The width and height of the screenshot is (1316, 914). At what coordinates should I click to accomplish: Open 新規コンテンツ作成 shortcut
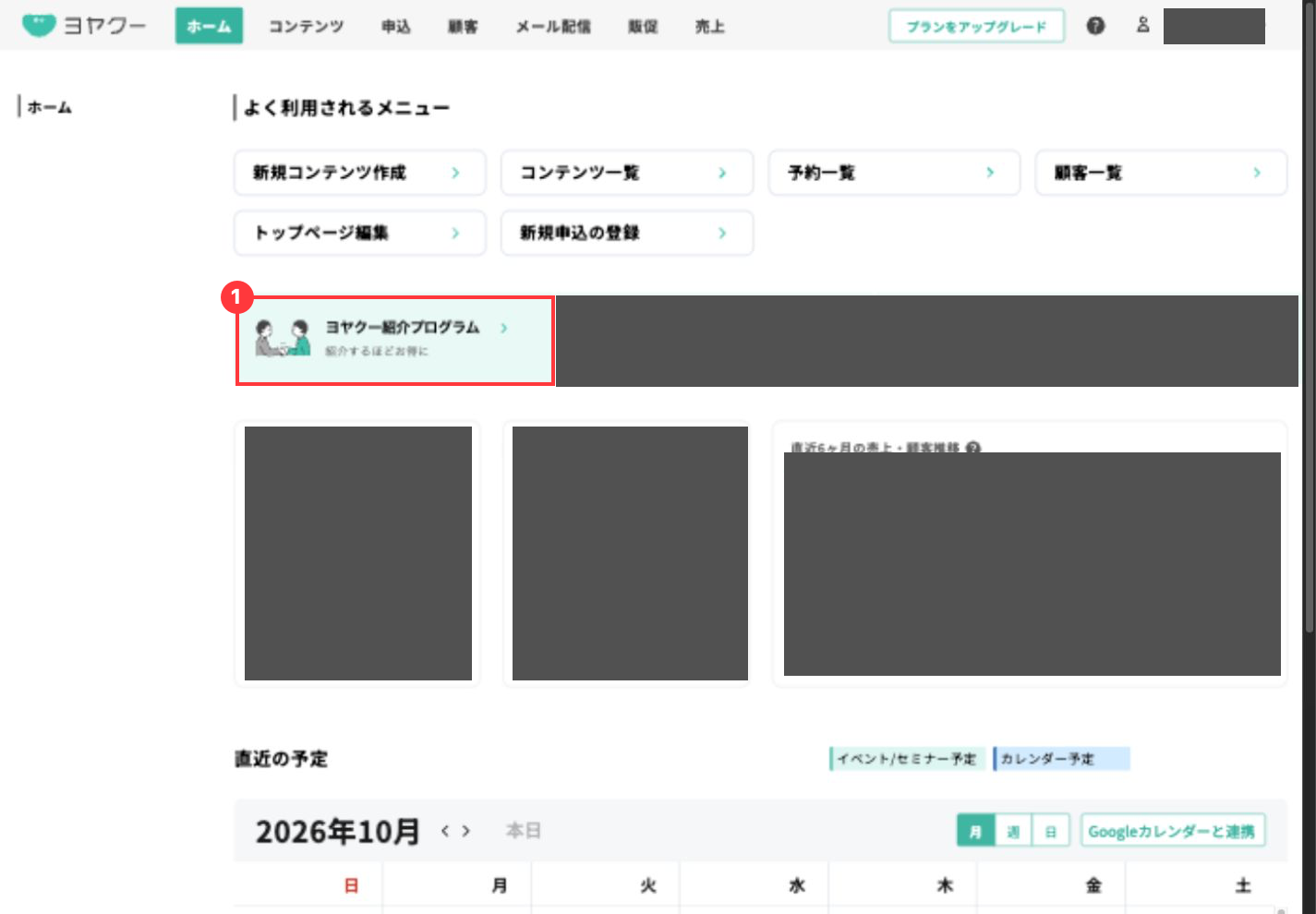pos(360,173)
